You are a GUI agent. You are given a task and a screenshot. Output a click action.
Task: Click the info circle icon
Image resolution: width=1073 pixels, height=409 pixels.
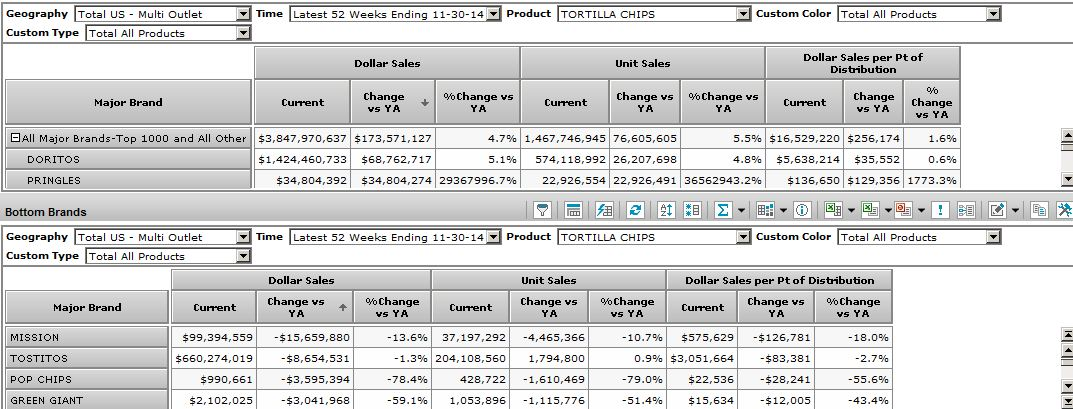(x=801, y=211)
